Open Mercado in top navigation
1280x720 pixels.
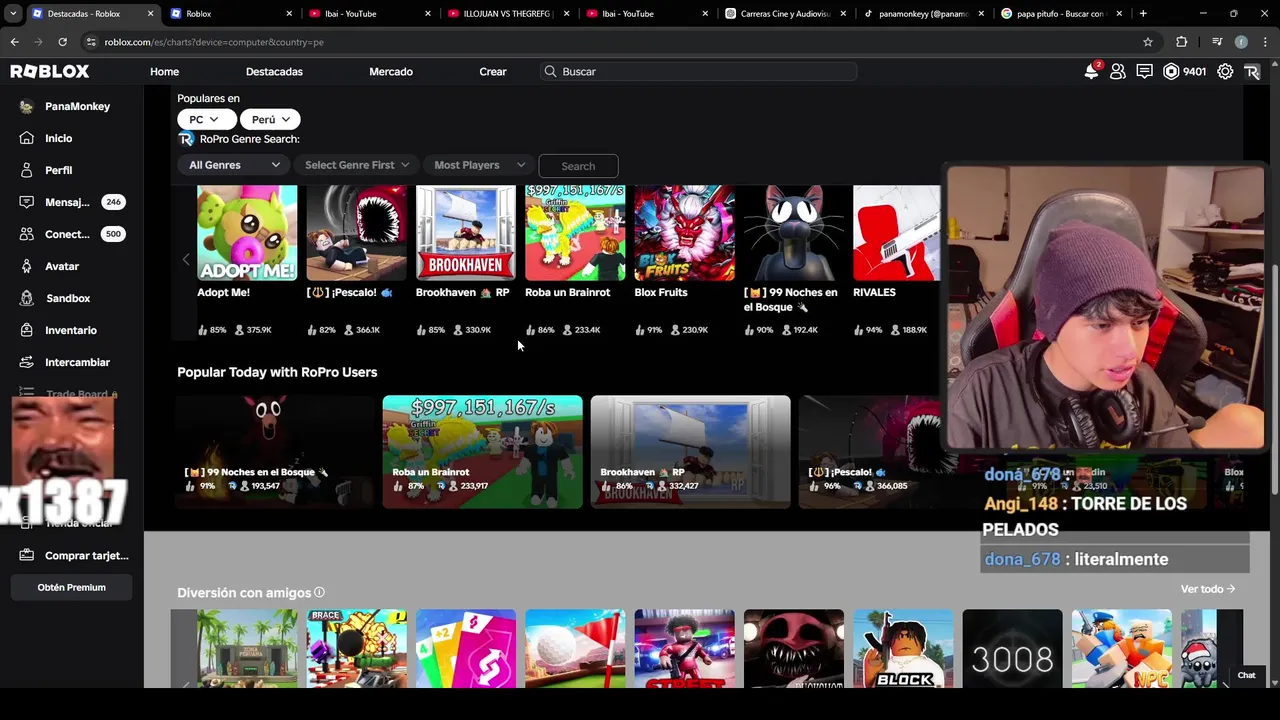(x=391, y=72)
